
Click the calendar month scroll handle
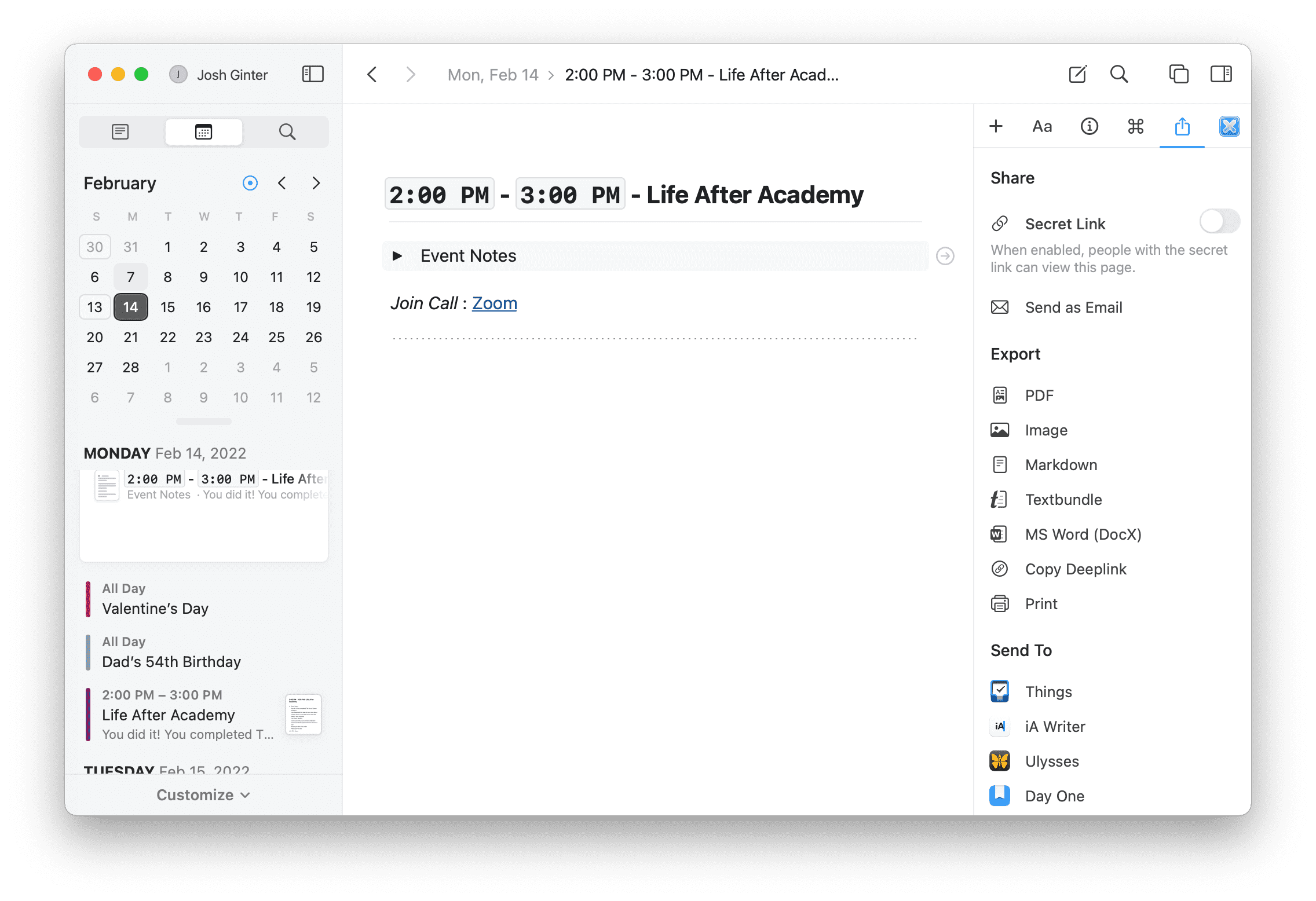203,422
